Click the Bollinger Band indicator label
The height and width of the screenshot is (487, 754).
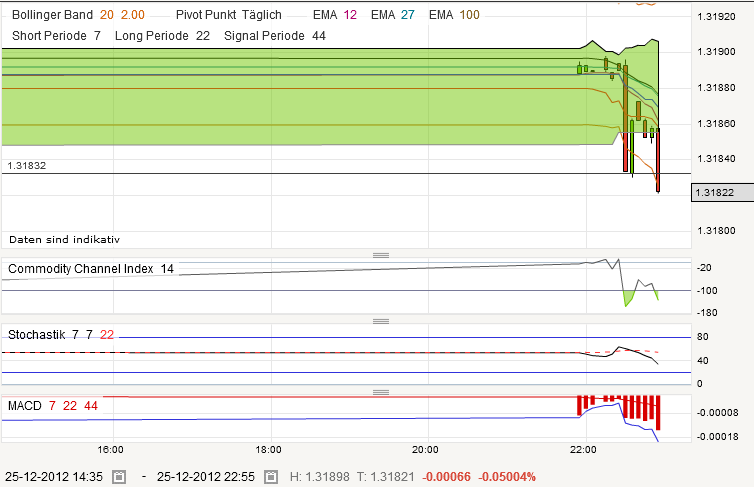tap(52, 15)
